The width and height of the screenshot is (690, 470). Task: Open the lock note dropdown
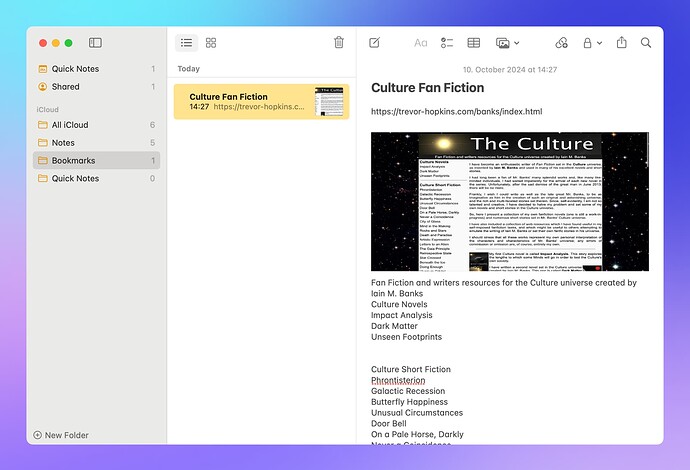pos(591,43)
